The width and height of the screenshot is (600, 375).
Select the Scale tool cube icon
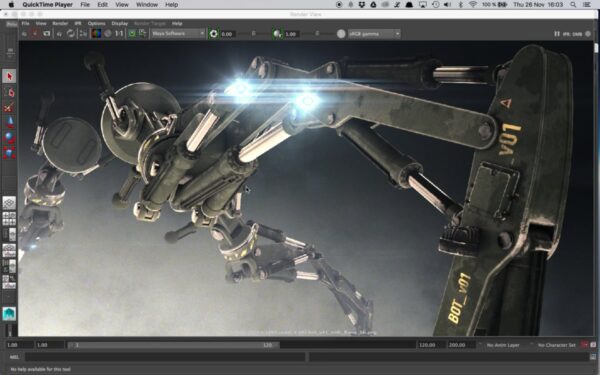(x=10, y=153)
